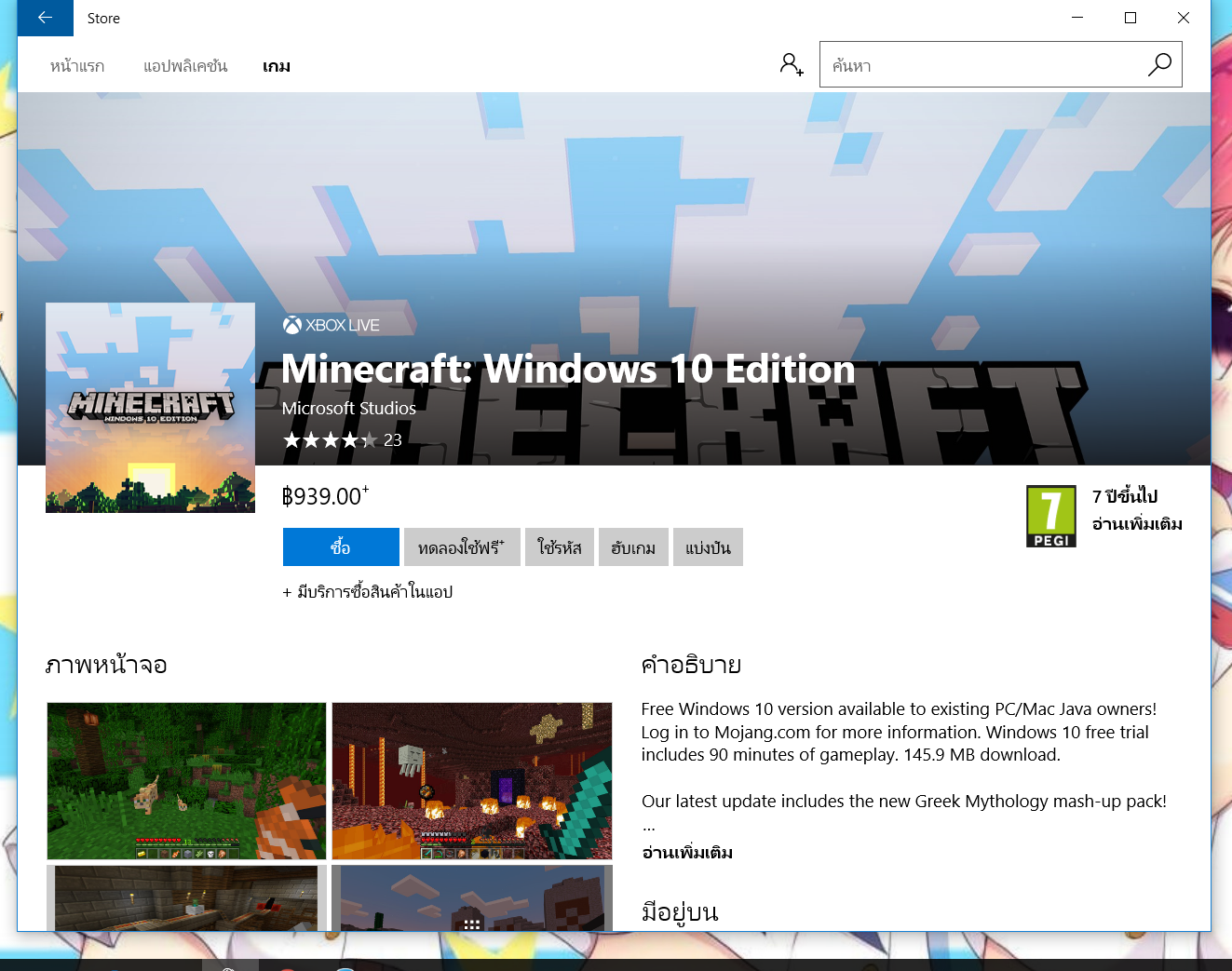Click the Minecraft: Windows 10 Edition title
Screen dimensions: 1232x971
click(x=568, y=369)
